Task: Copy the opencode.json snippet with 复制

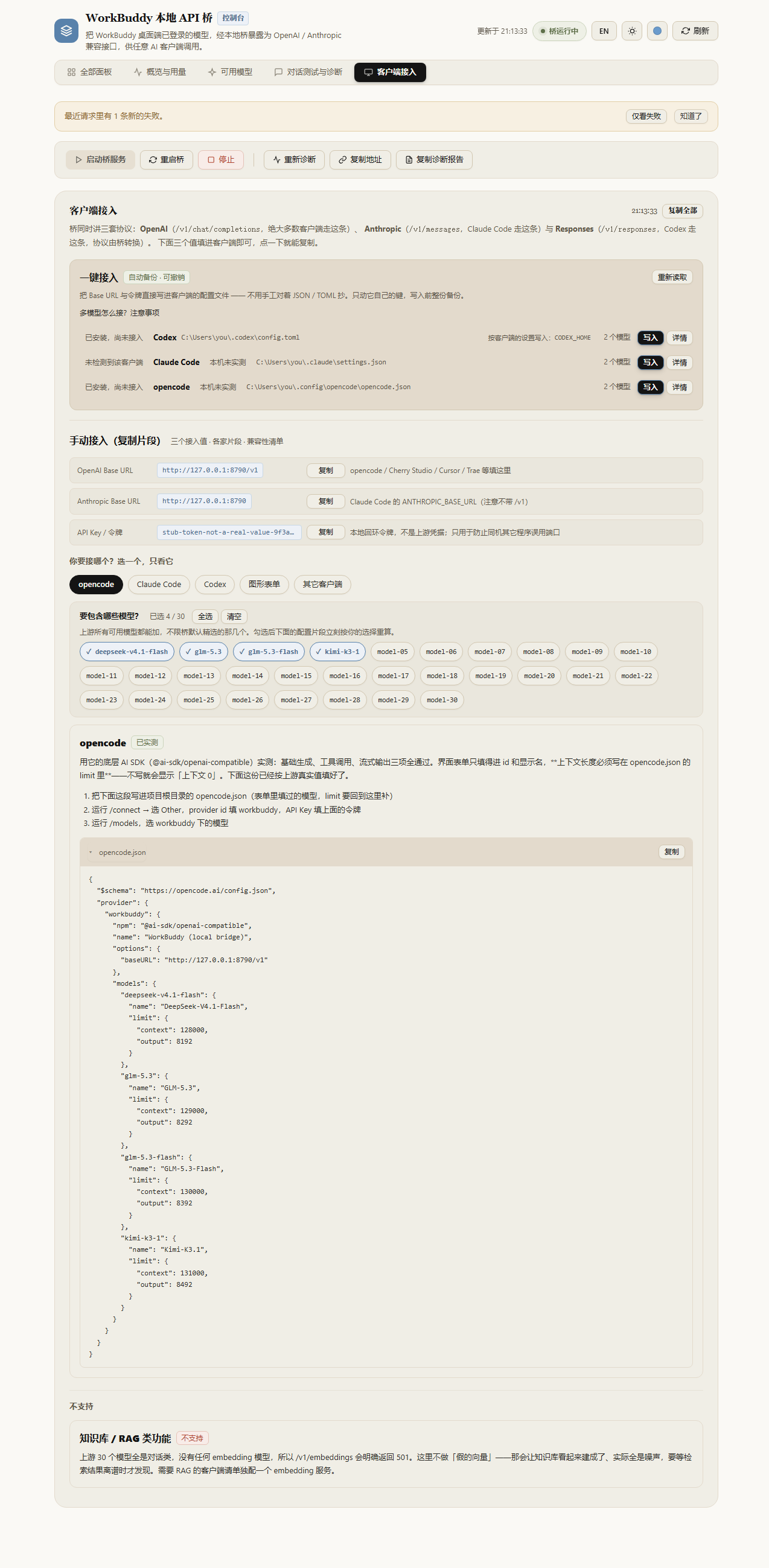Action: (672, 852)
